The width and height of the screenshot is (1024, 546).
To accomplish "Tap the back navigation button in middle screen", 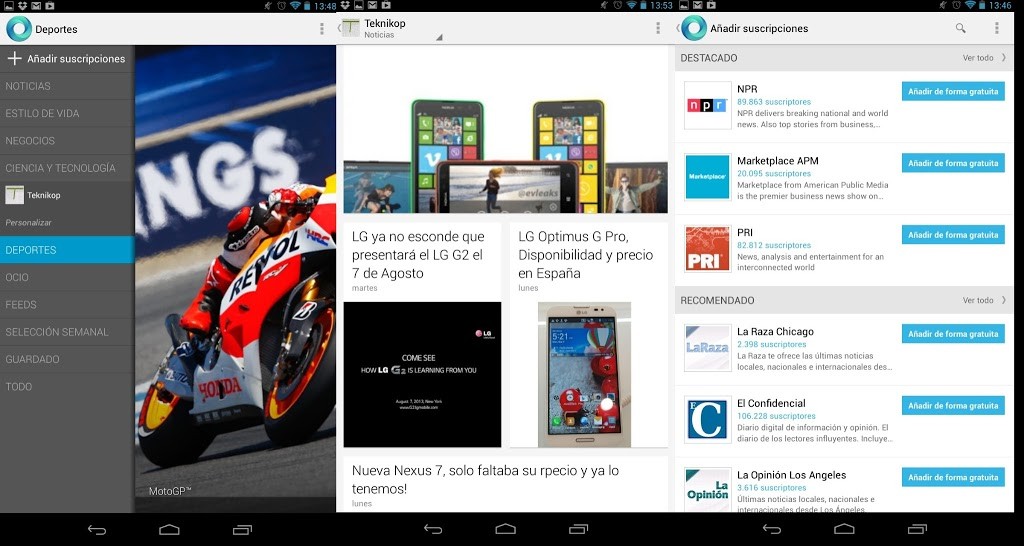I will pyautogui.click(x=433, y=530).
